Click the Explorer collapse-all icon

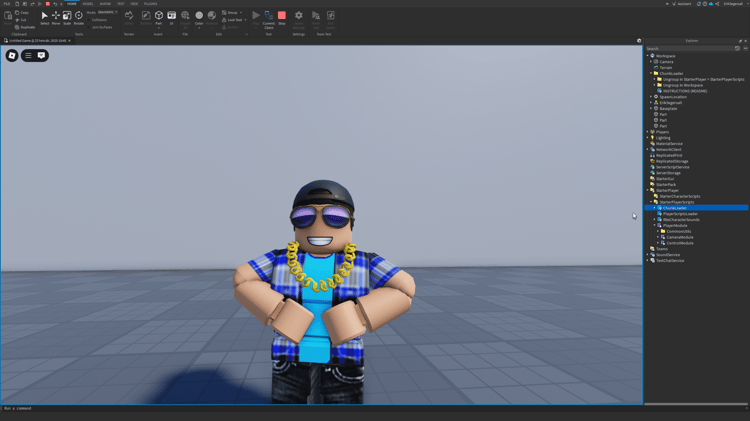[x=745, y=48]
